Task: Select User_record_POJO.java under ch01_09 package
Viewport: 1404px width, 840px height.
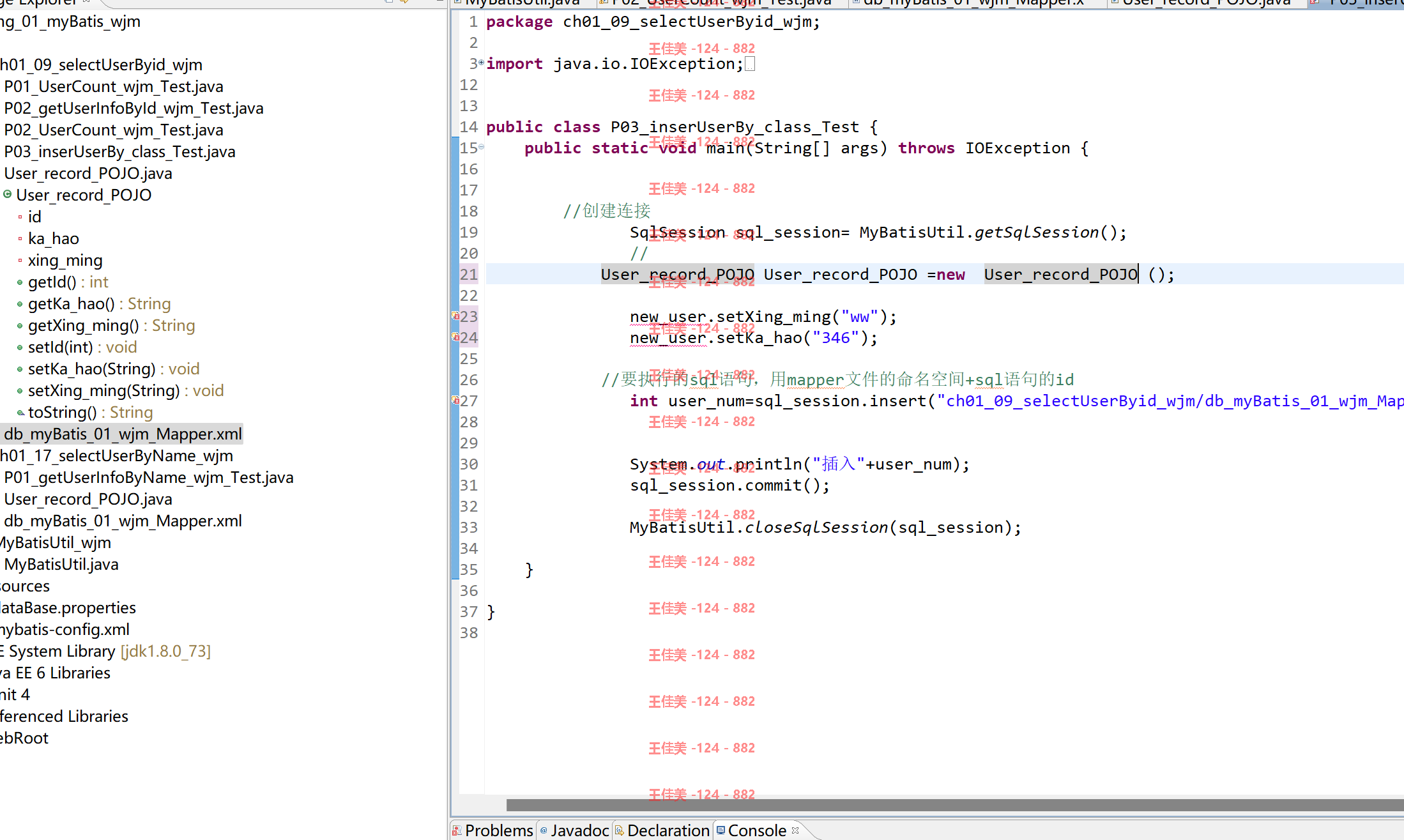Action: click(88, 173)
